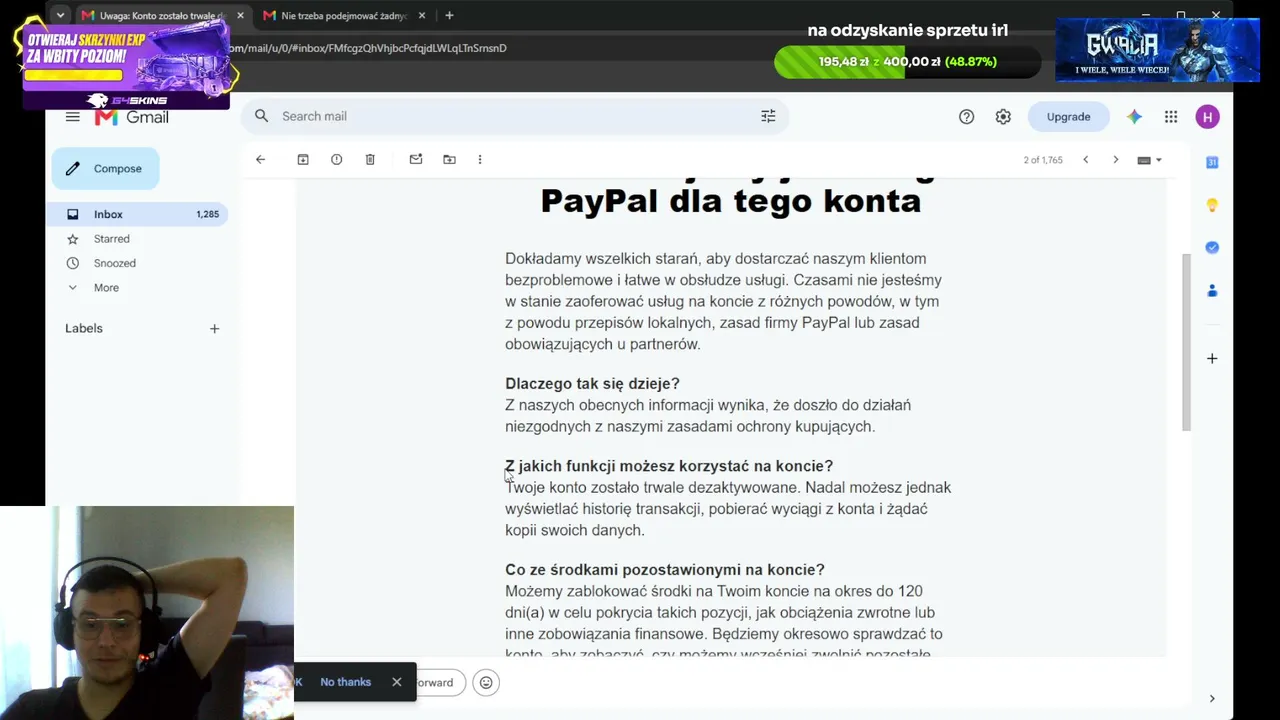The image size is (1280, 720).
Task: Open Gmail settings gear
Action: (x=1003, y=117)
